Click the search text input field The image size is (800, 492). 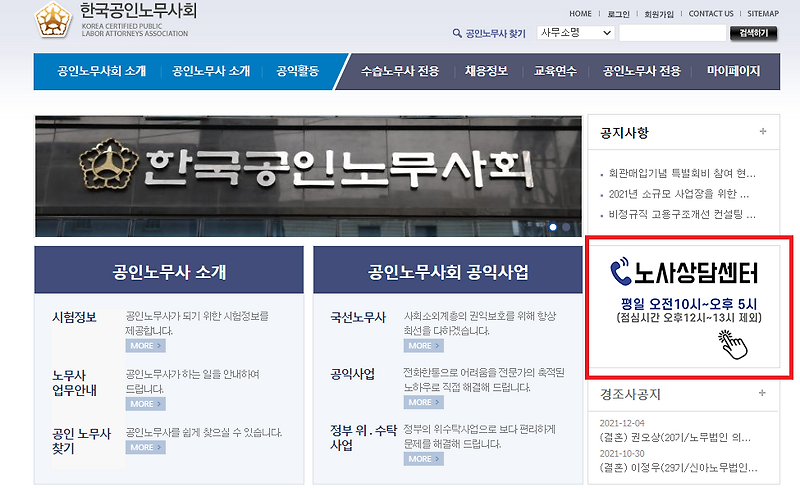click(x=672, y=33)
